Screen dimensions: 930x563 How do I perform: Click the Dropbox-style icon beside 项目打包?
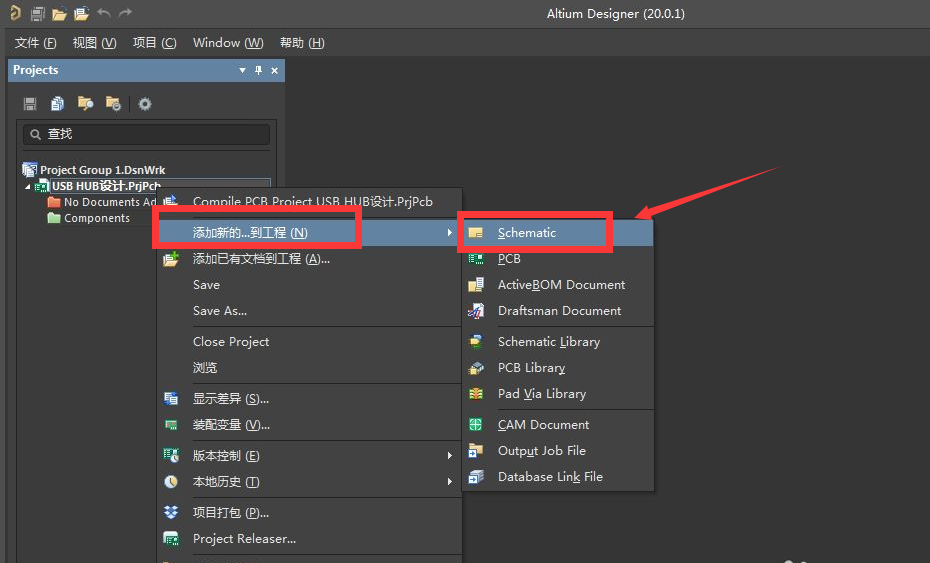(171, 512)
